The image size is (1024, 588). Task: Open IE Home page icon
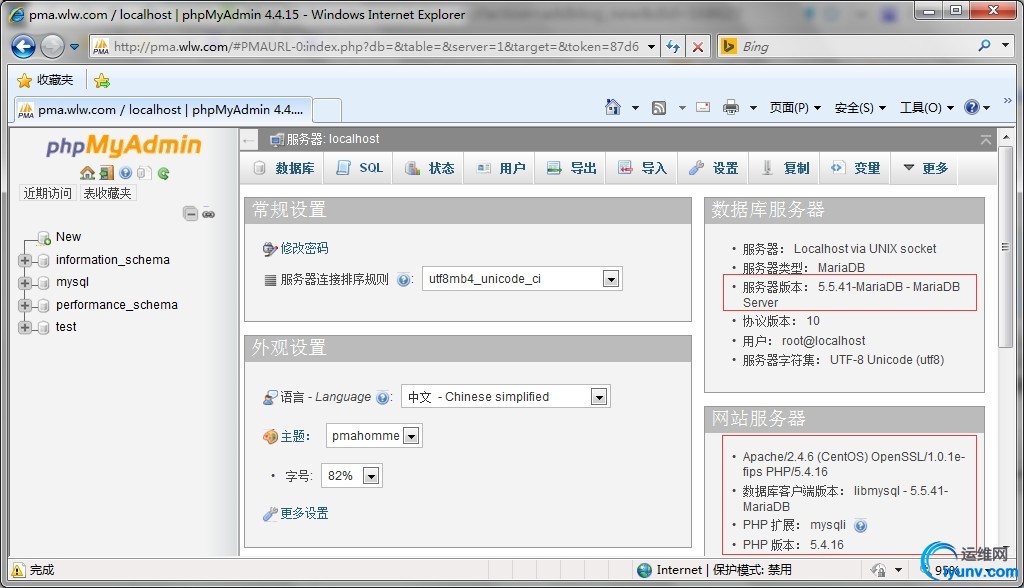click(x=613, y=107)
